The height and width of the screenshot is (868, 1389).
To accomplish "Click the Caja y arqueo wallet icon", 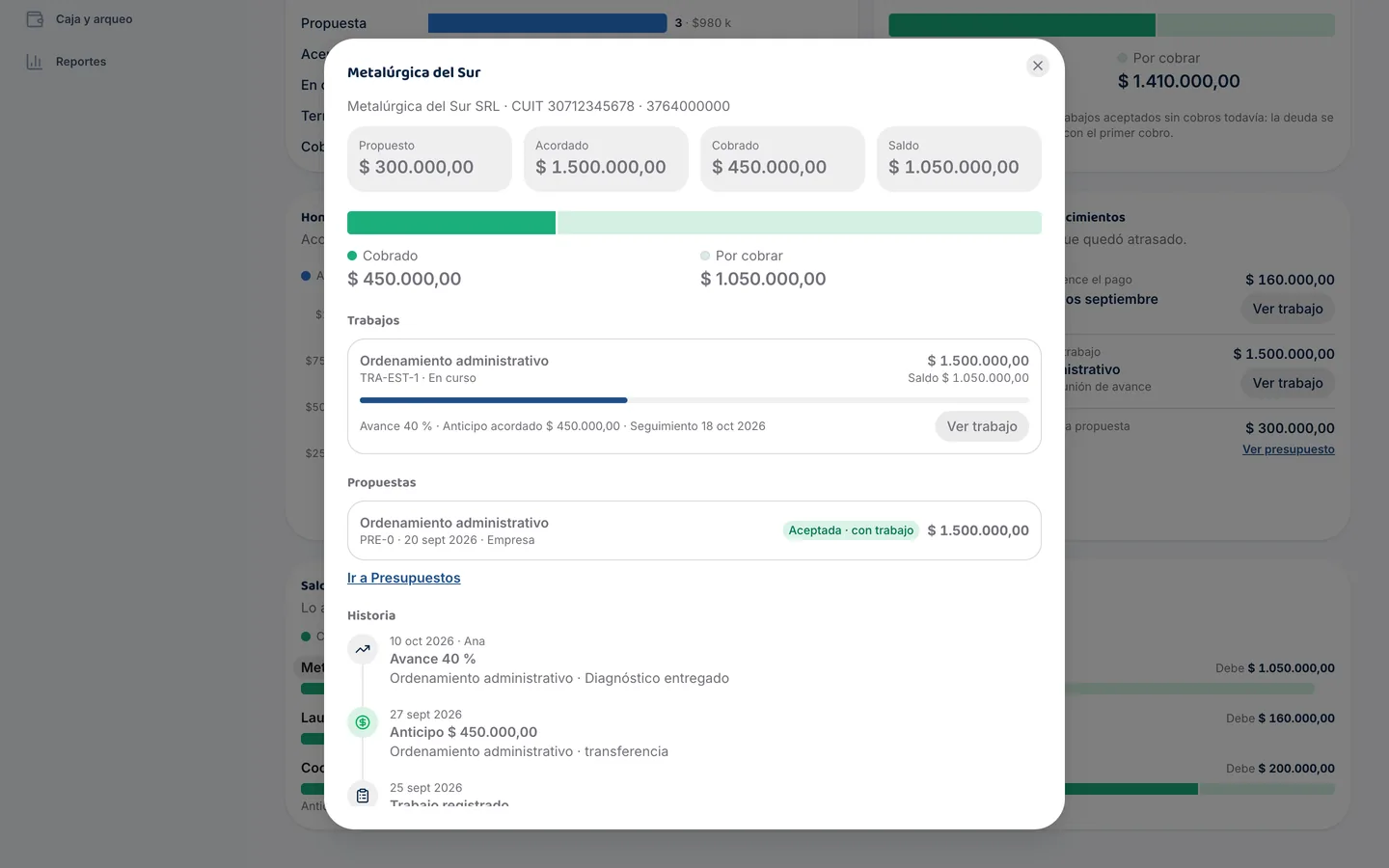I will tap(35, 19).
